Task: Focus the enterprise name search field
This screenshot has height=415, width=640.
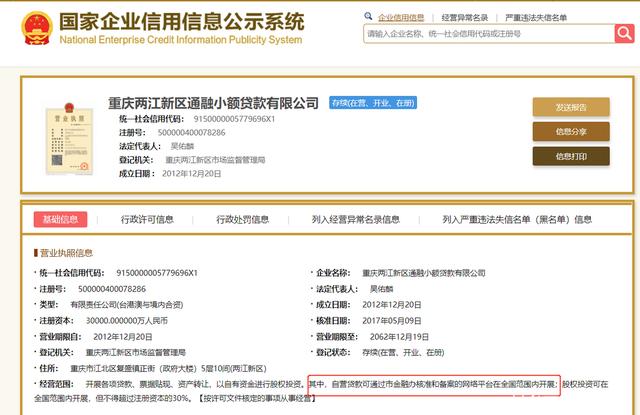Action: tap(489, 33)
